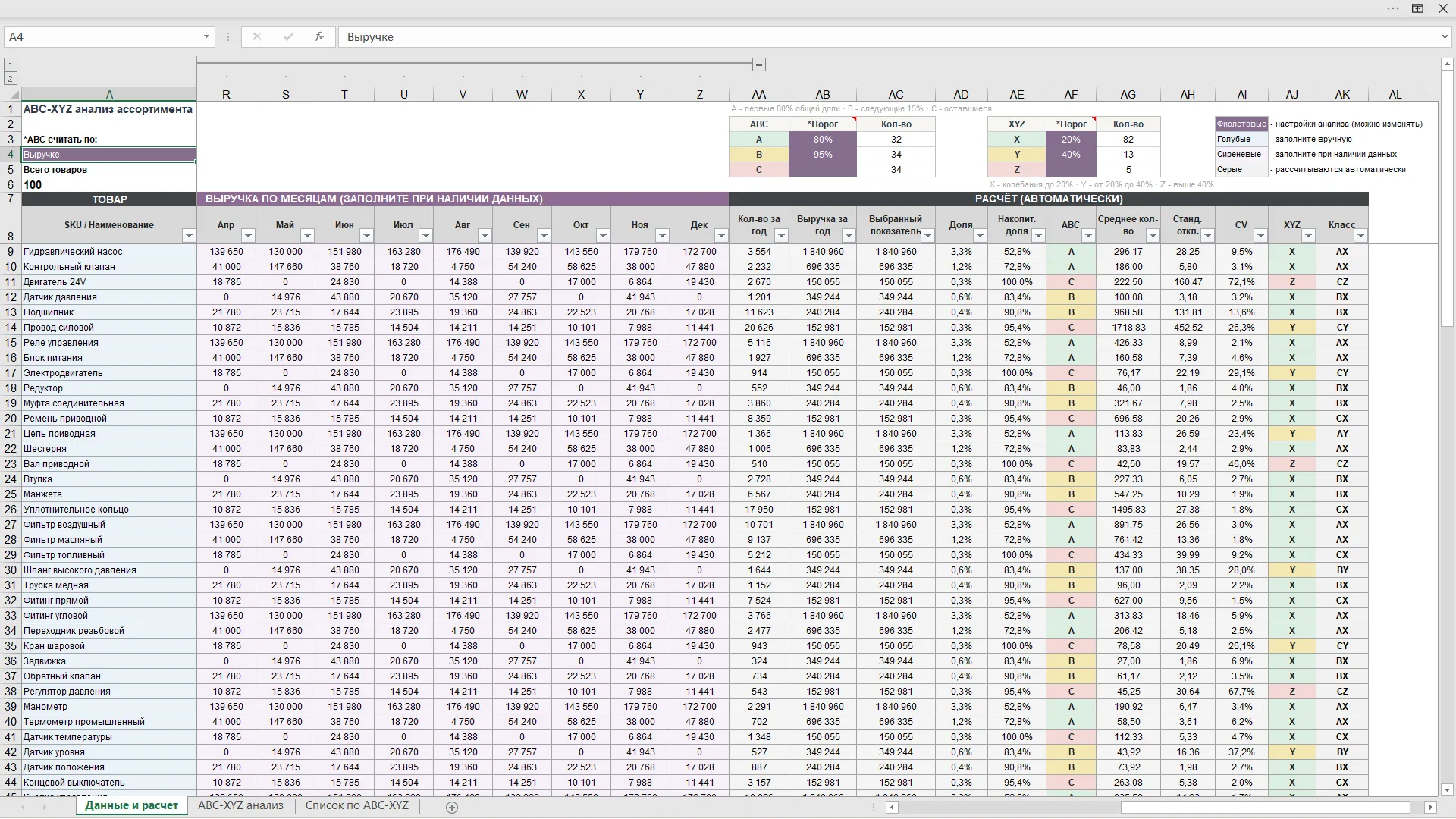The width and height of the screenshot is (1456, 819).
Task: Open the Апр column filter dropdown
Action: (x=248, y=236)
